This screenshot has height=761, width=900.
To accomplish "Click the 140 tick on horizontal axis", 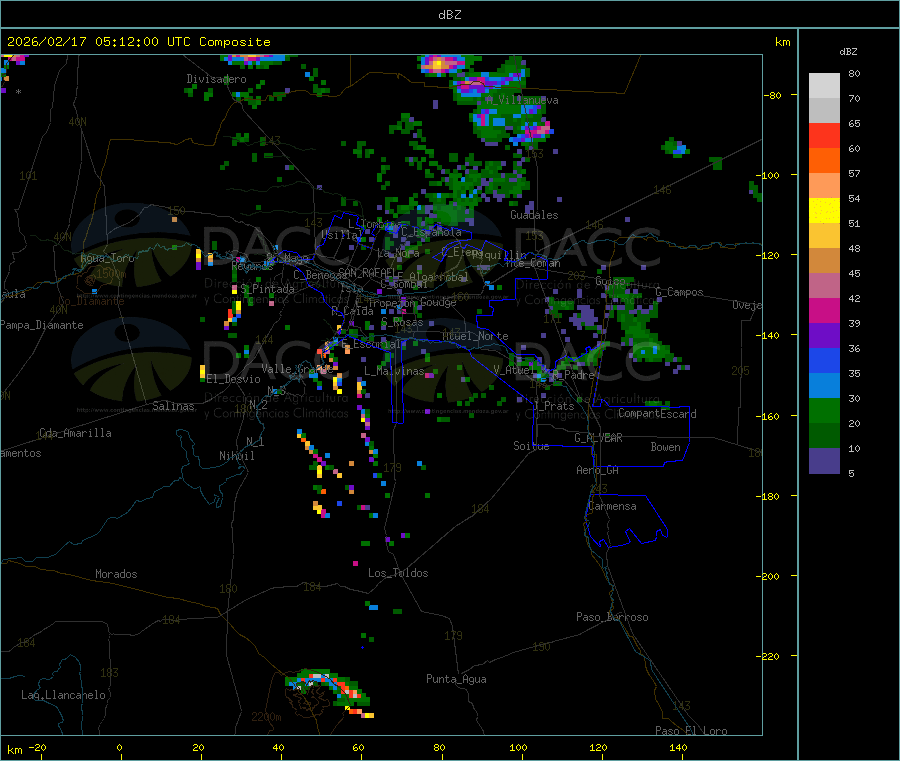I will point(678,748).
